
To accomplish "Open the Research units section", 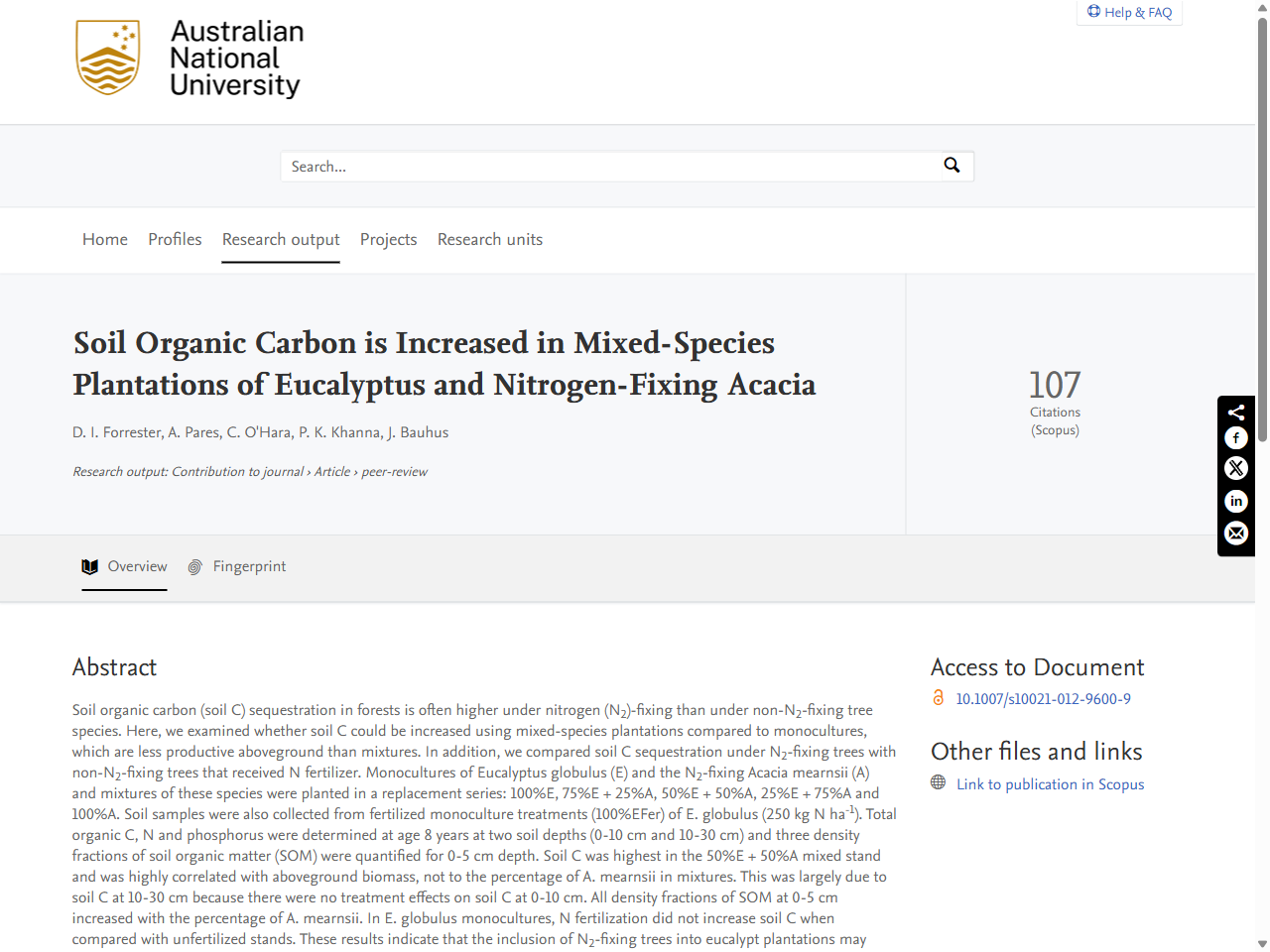I will 490,239.
